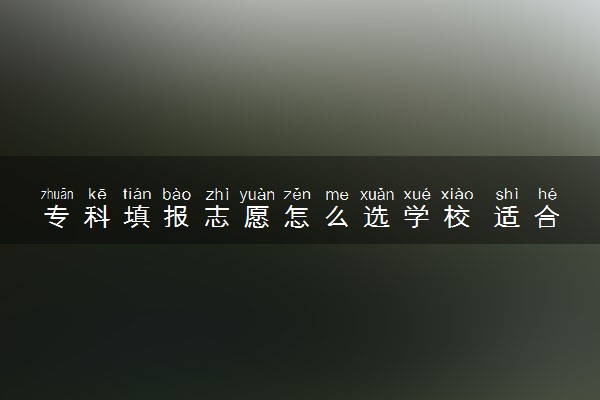
Task: Click the character 怎
Action: (297, 217)
